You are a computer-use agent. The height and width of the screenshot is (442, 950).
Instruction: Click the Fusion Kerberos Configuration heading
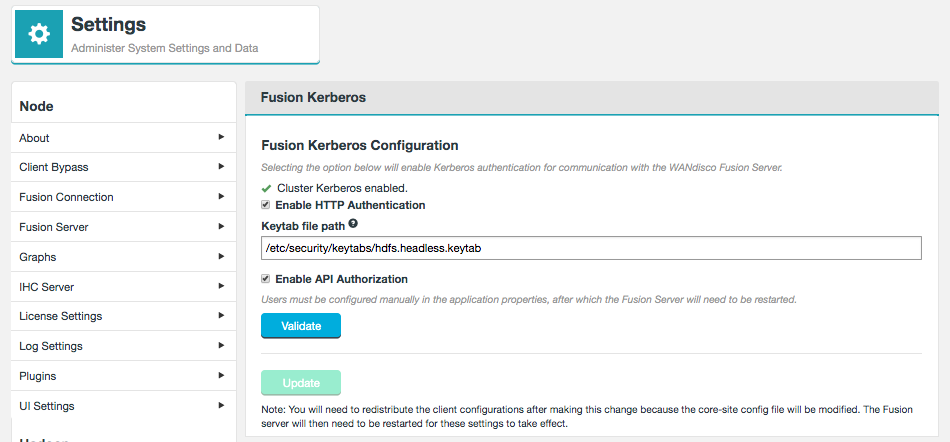[360, 145]
